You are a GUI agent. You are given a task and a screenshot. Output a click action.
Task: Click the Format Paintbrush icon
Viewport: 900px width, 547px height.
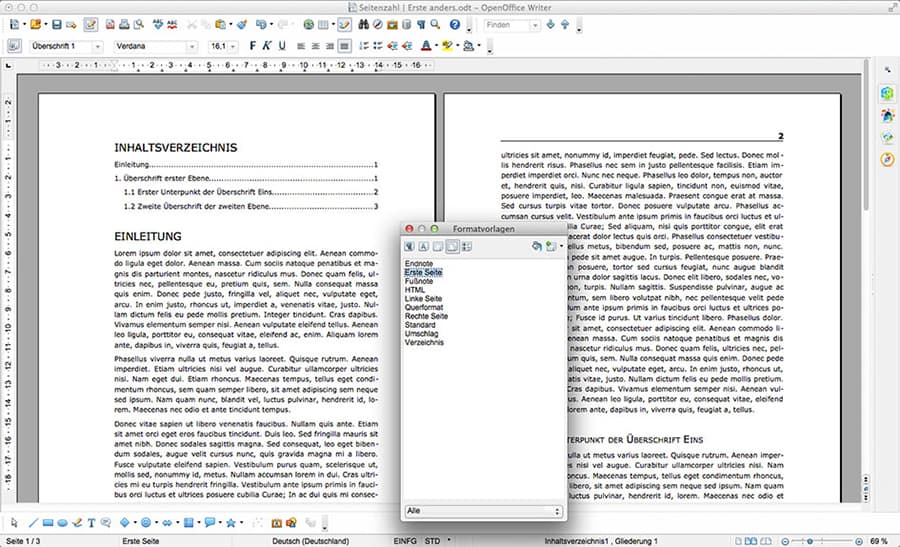coord(242,25)
